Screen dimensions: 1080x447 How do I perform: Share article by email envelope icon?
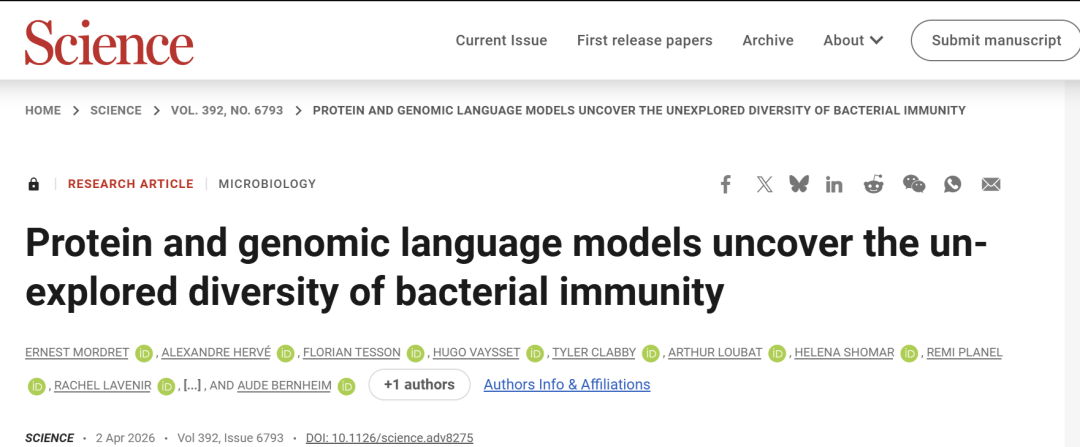(x=991, y=184)
